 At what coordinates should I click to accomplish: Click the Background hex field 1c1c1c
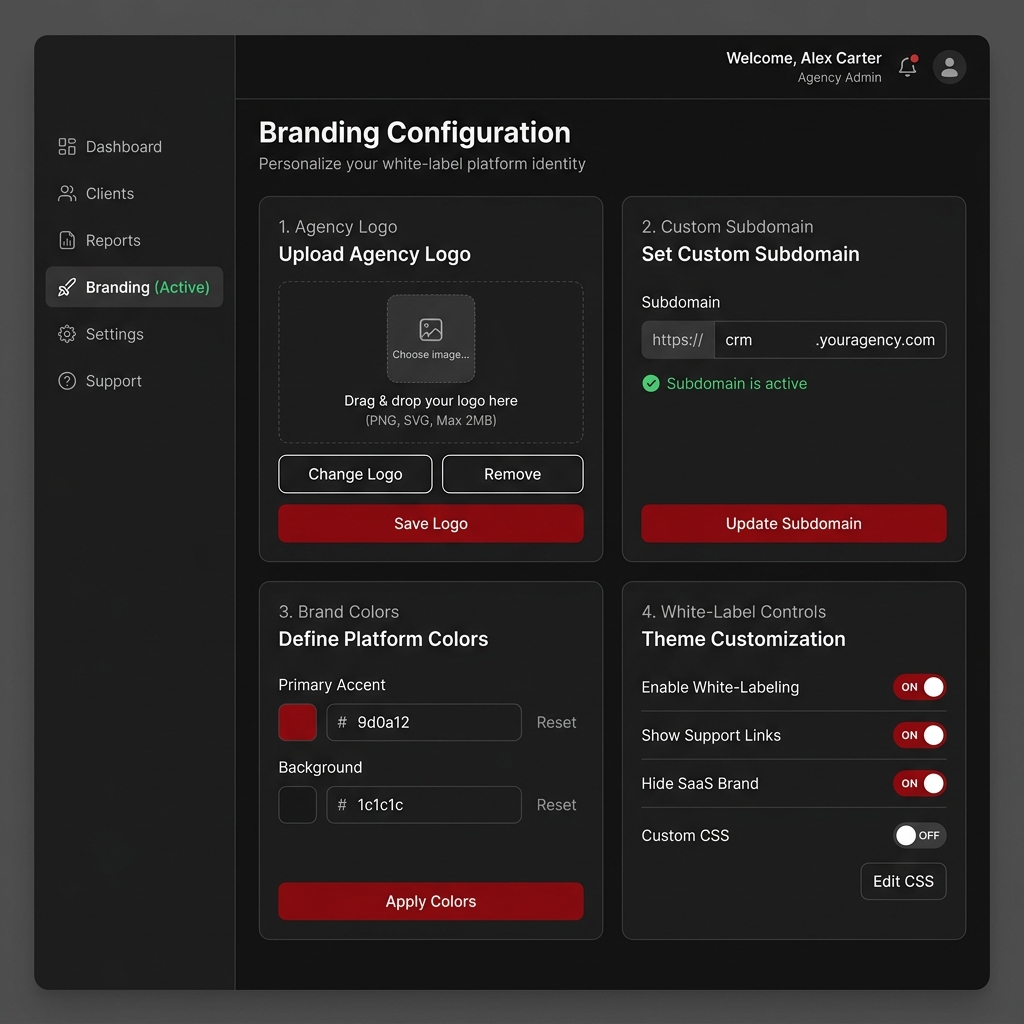[424, 805]
